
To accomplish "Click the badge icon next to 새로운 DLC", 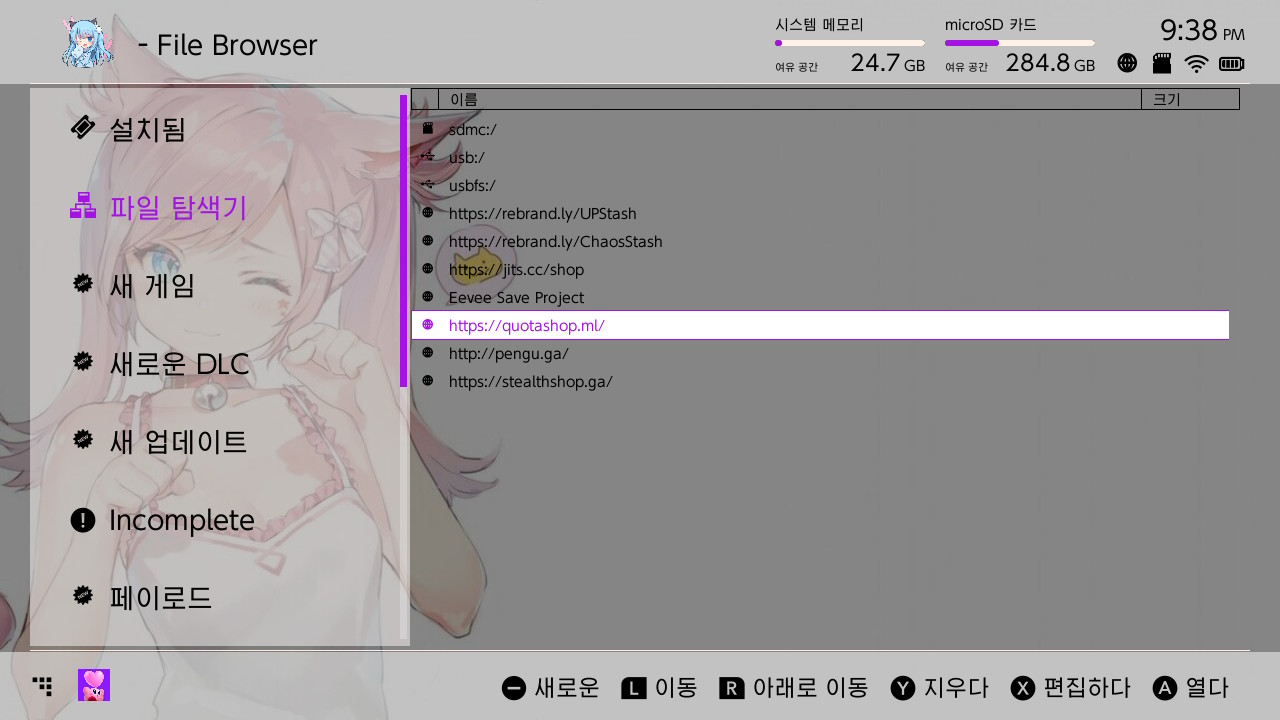I will click(x=83, y=361).
